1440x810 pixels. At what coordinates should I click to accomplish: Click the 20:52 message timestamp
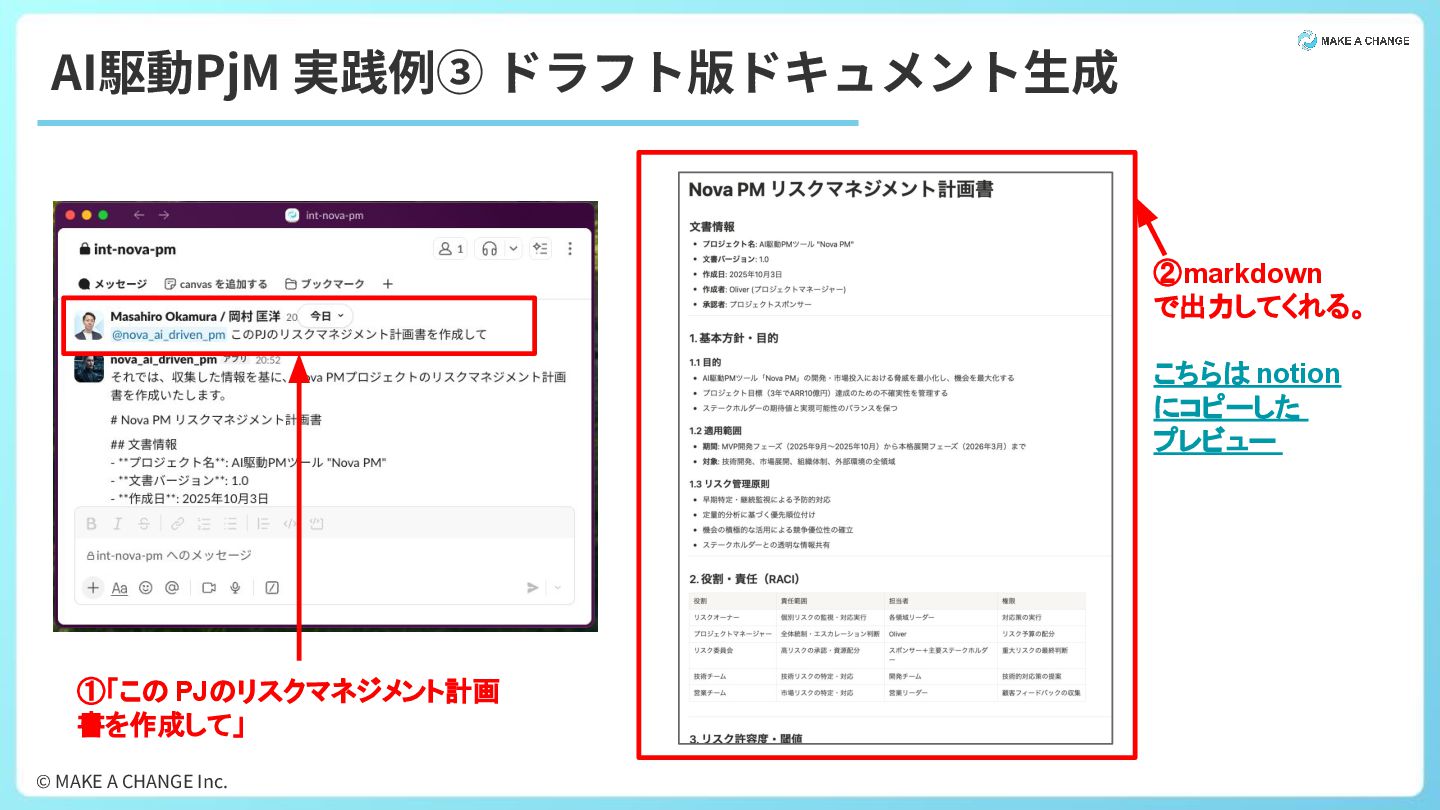point(268,360)
